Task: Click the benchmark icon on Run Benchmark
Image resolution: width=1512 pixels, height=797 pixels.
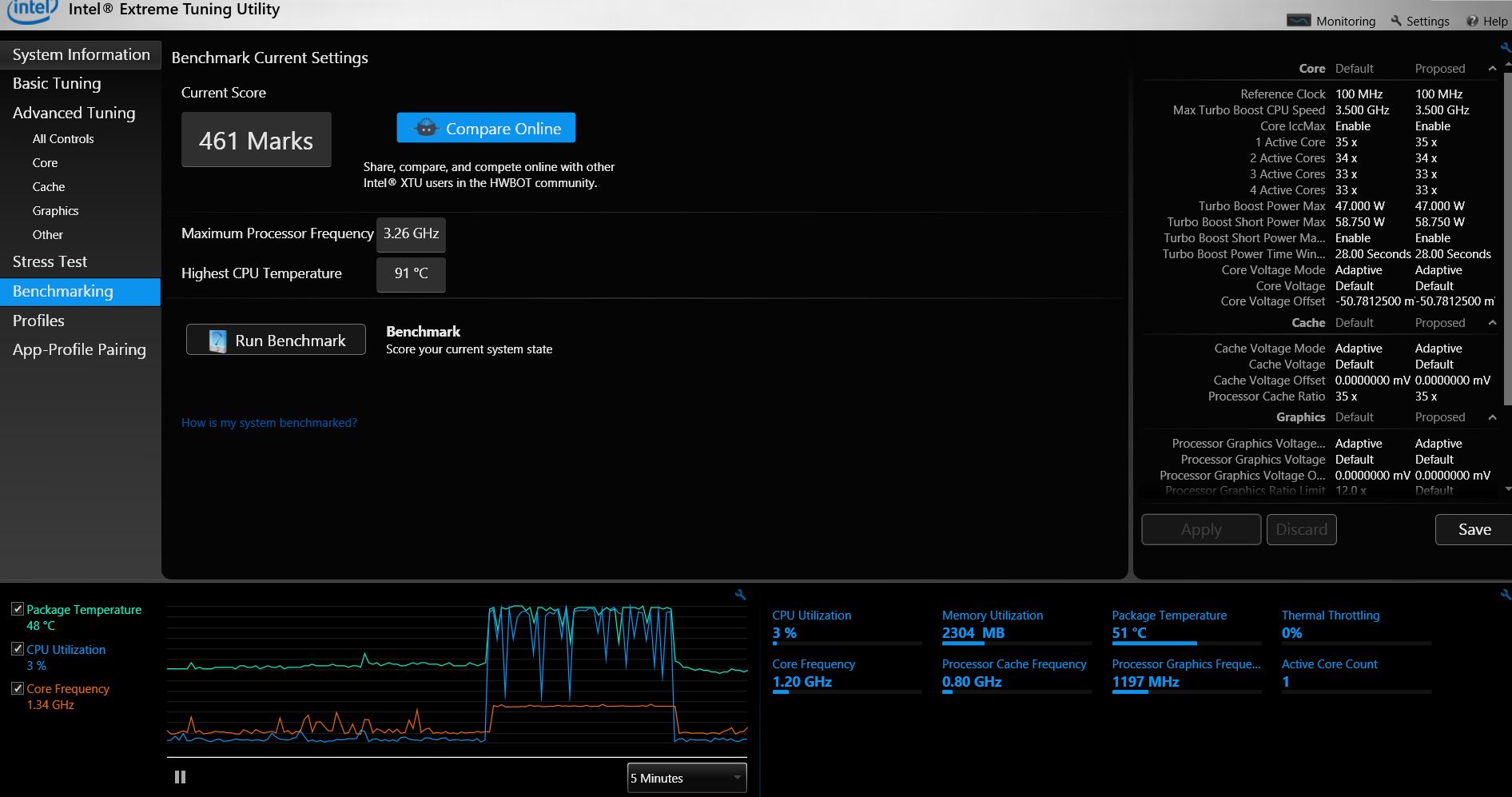Action: [217, 341]
